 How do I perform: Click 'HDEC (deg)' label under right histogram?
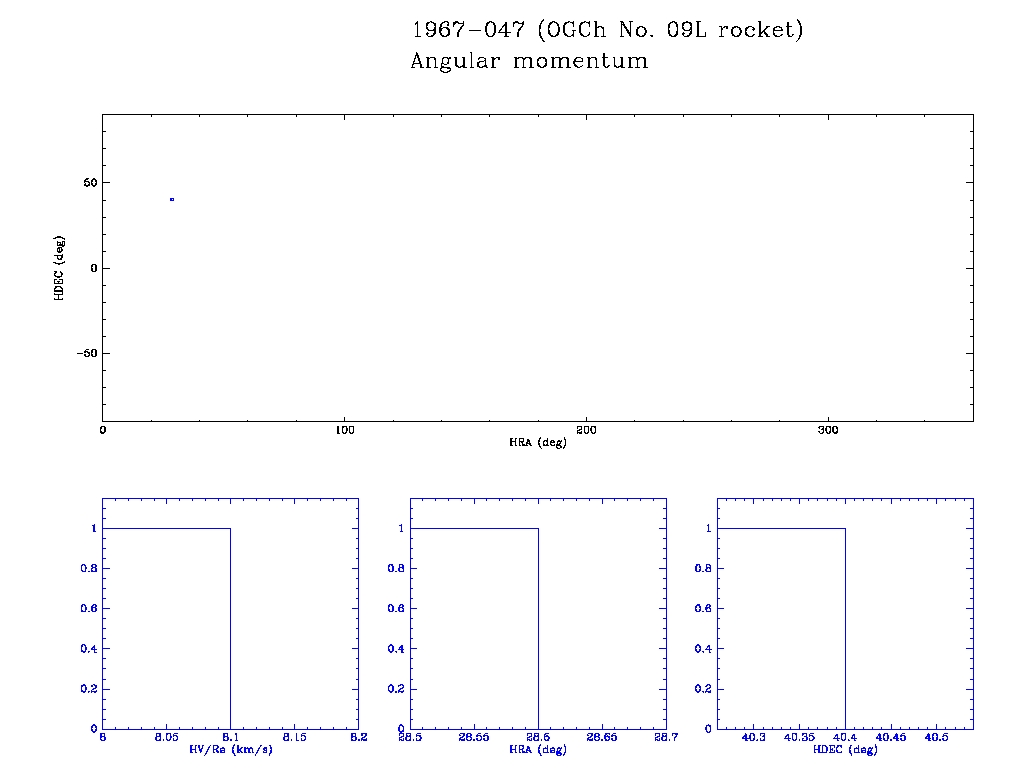click(x=845, y=748)
